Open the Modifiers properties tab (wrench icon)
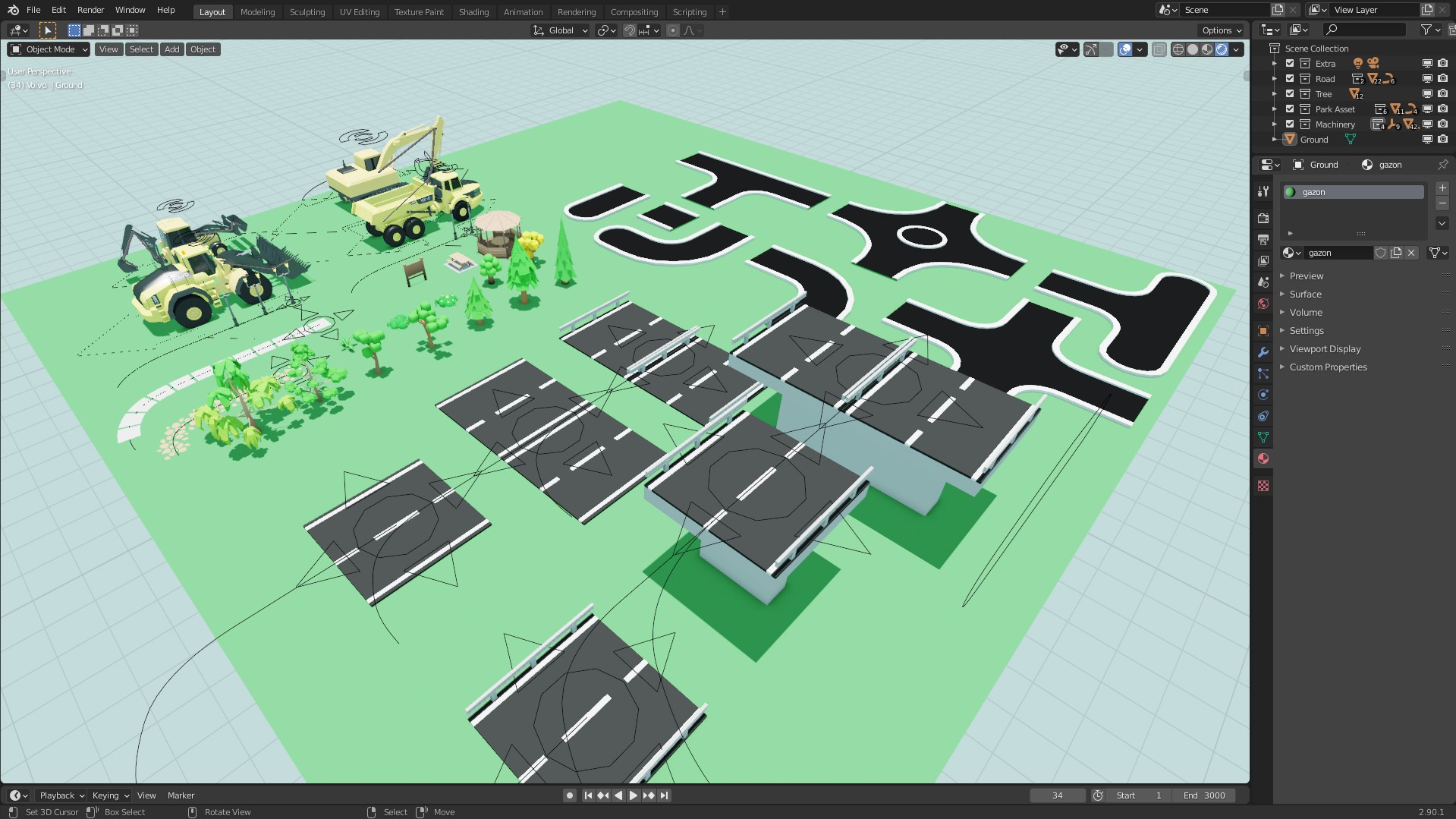This screenshot has height=819, width=1456. [1263, 352]
